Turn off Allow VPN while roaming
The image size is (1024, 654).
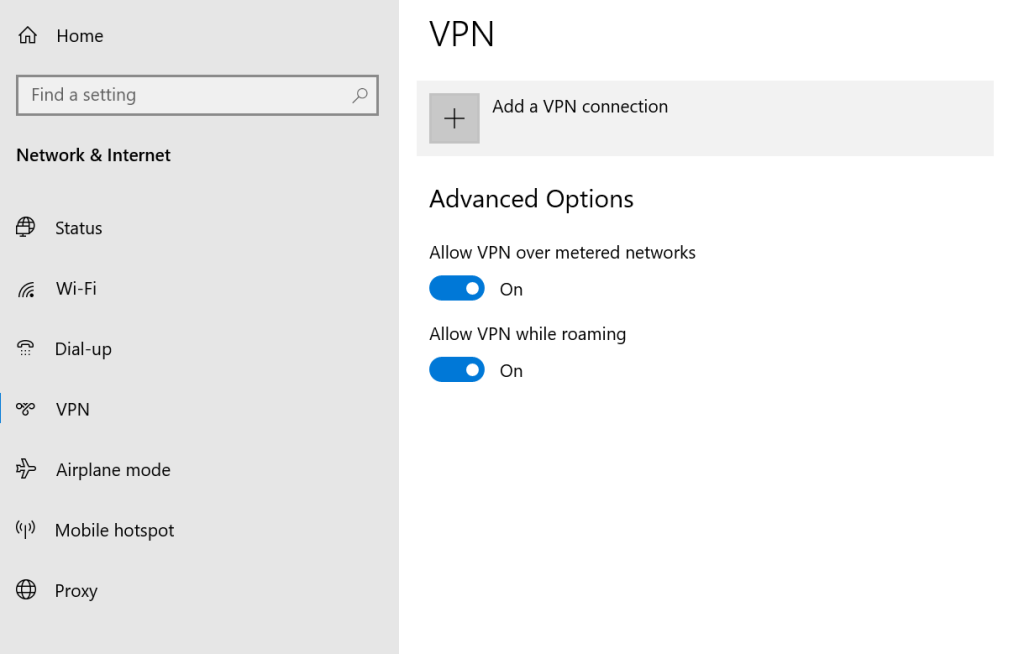tap(457, 370)
